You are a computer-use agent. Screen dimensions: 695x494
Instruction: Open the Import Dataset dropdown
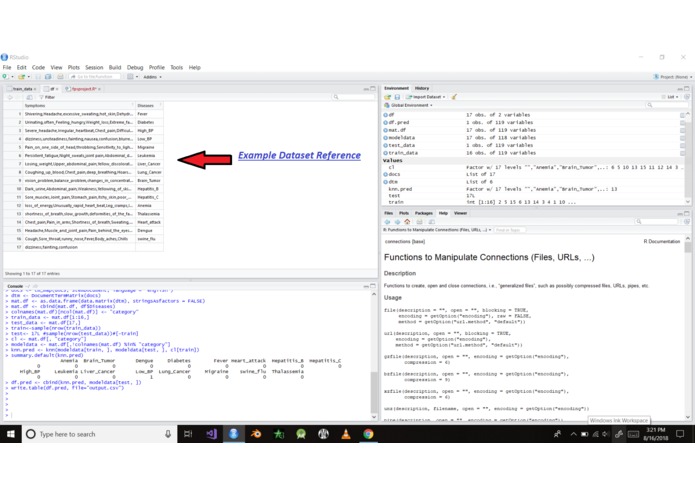click(426, 97)
